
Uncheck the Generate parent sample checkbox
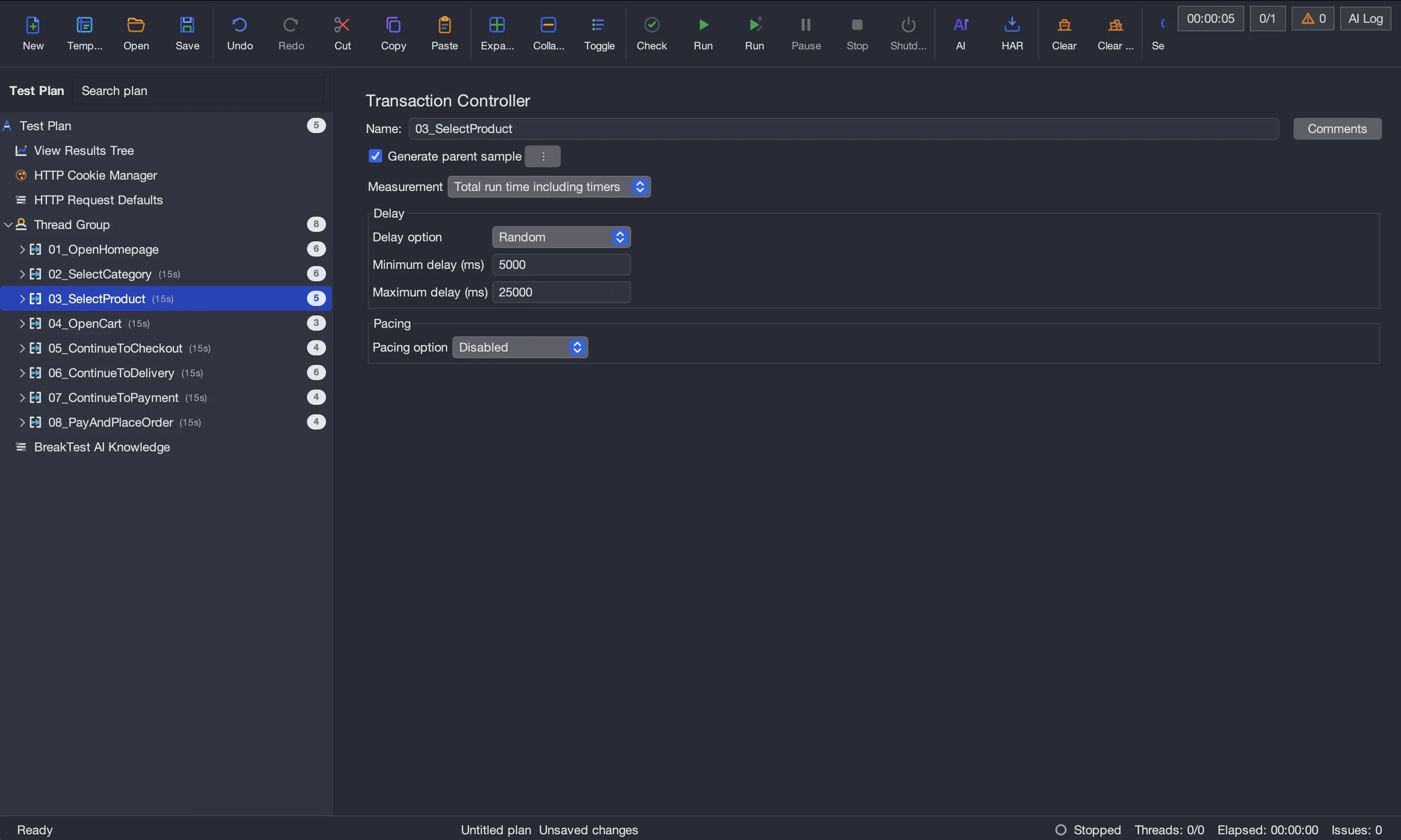pyautogui.click(x=375, y=156)
